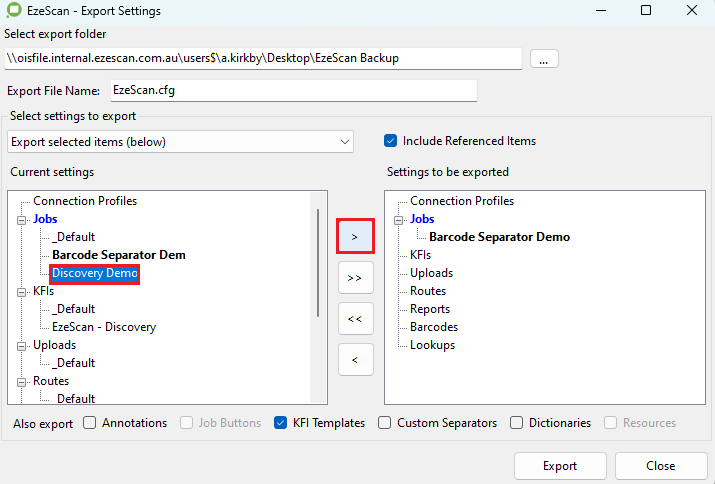Click the Export File Name text field
Viewport: 715px width, 484px height.
tap(292, 90)
